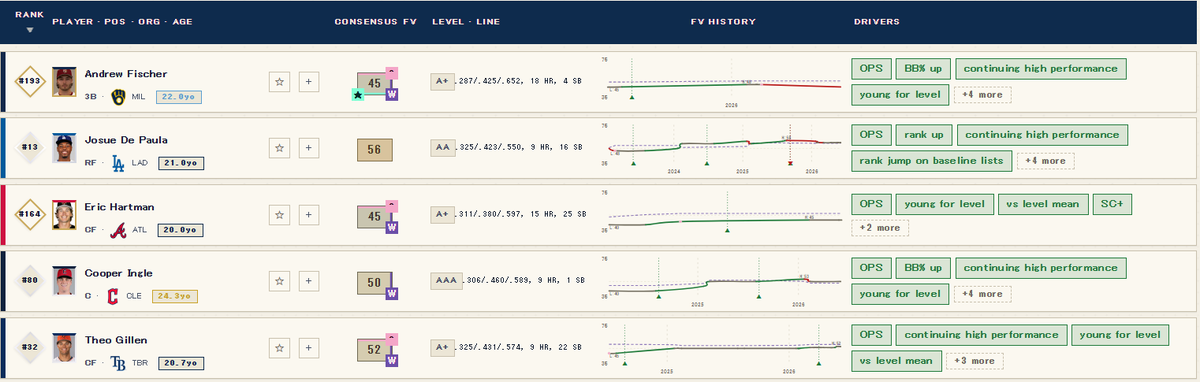Image resolution: width=1200 pixels, height=382 pixels.
Task: Click the #13 rank badge
Action: (x=30, y=148)
